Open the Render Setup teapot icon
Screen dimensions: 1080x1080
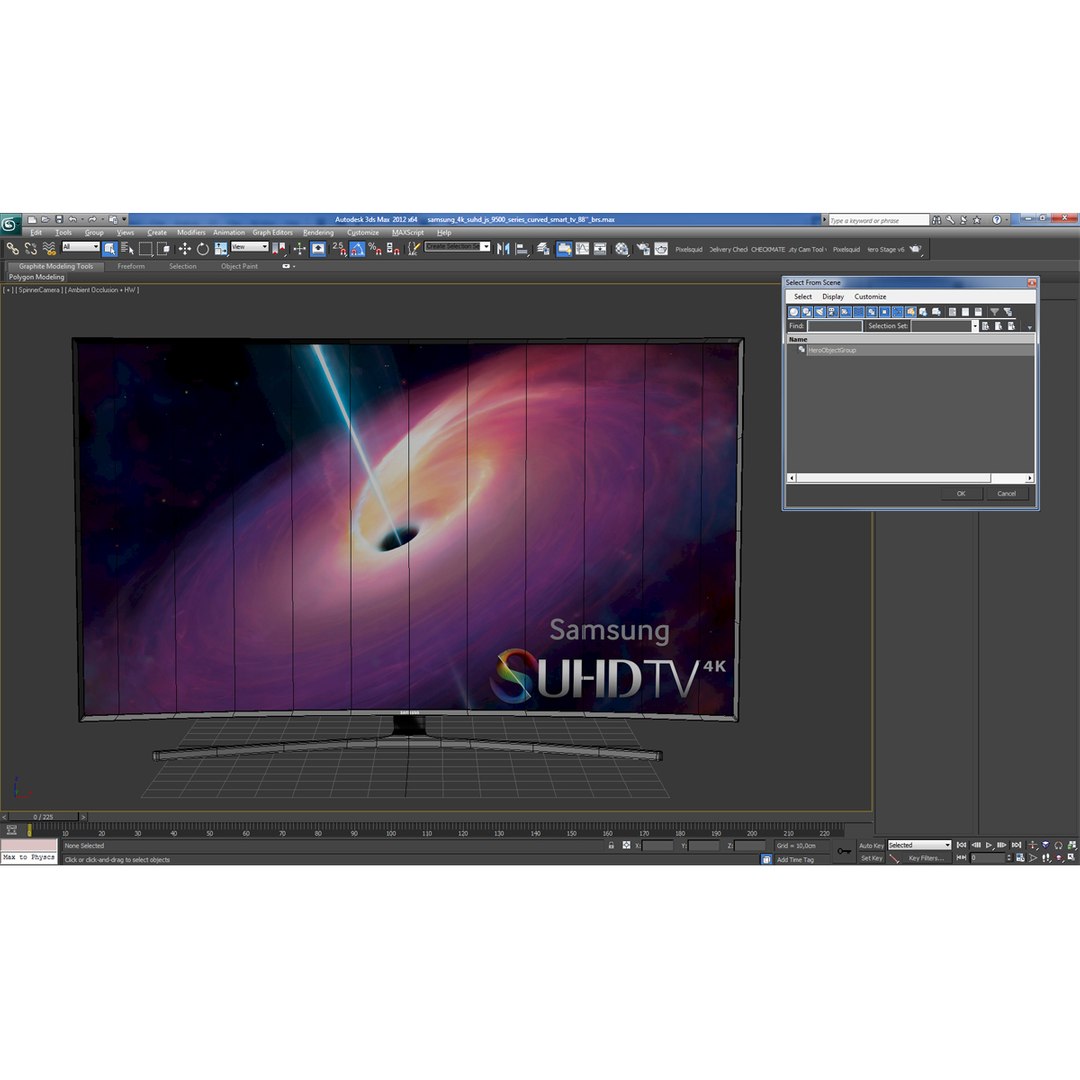[643, 249]
